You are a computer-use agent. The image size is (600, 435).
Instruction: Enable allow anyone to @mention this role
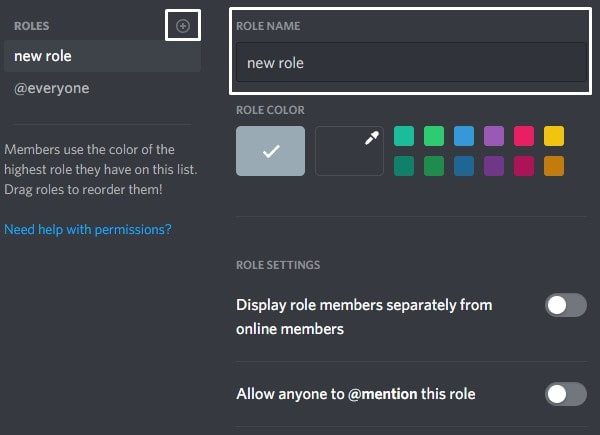[566, 394]
